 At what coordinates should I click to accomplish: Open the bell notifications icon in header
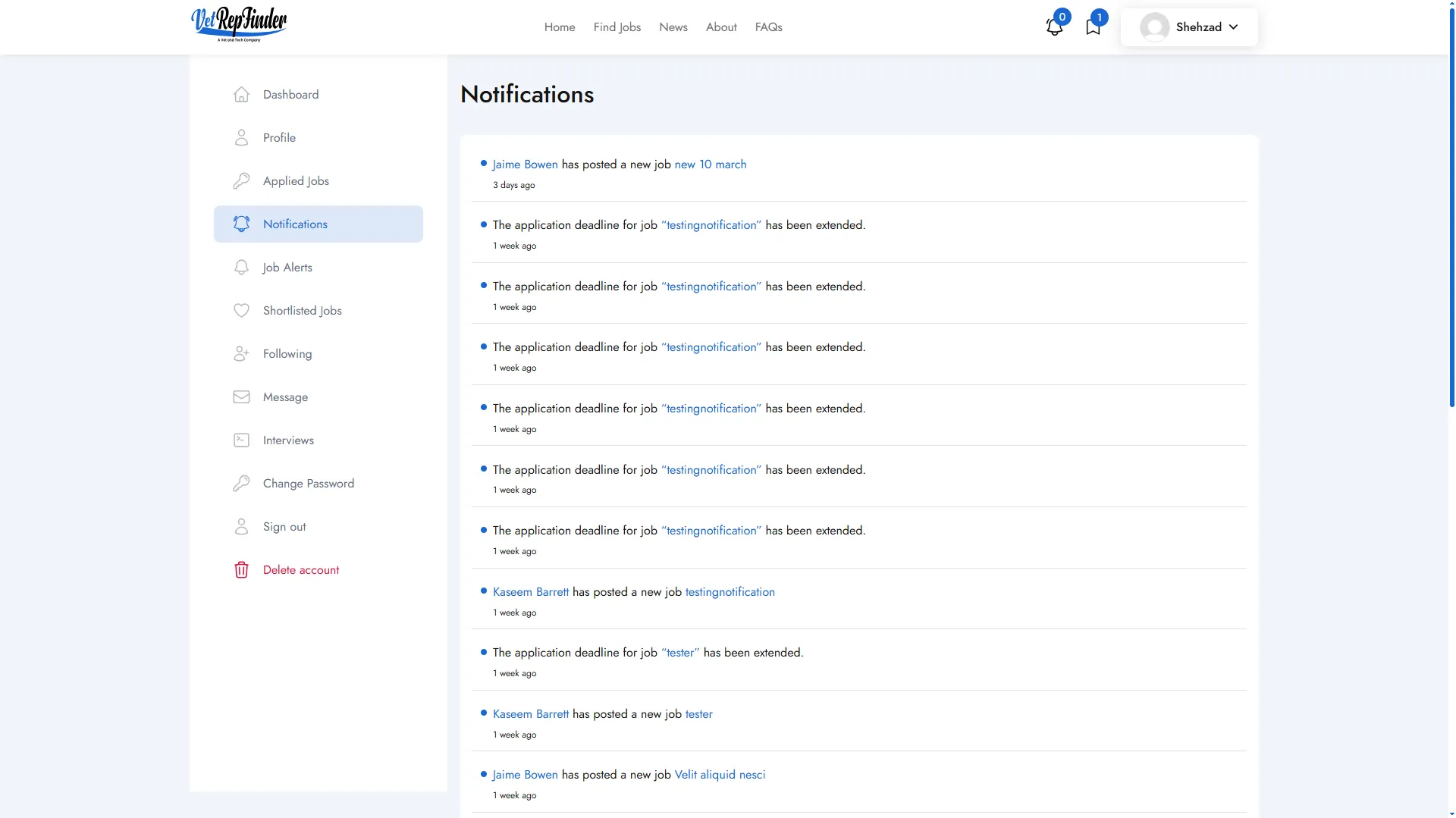(x=1054, y=27)
